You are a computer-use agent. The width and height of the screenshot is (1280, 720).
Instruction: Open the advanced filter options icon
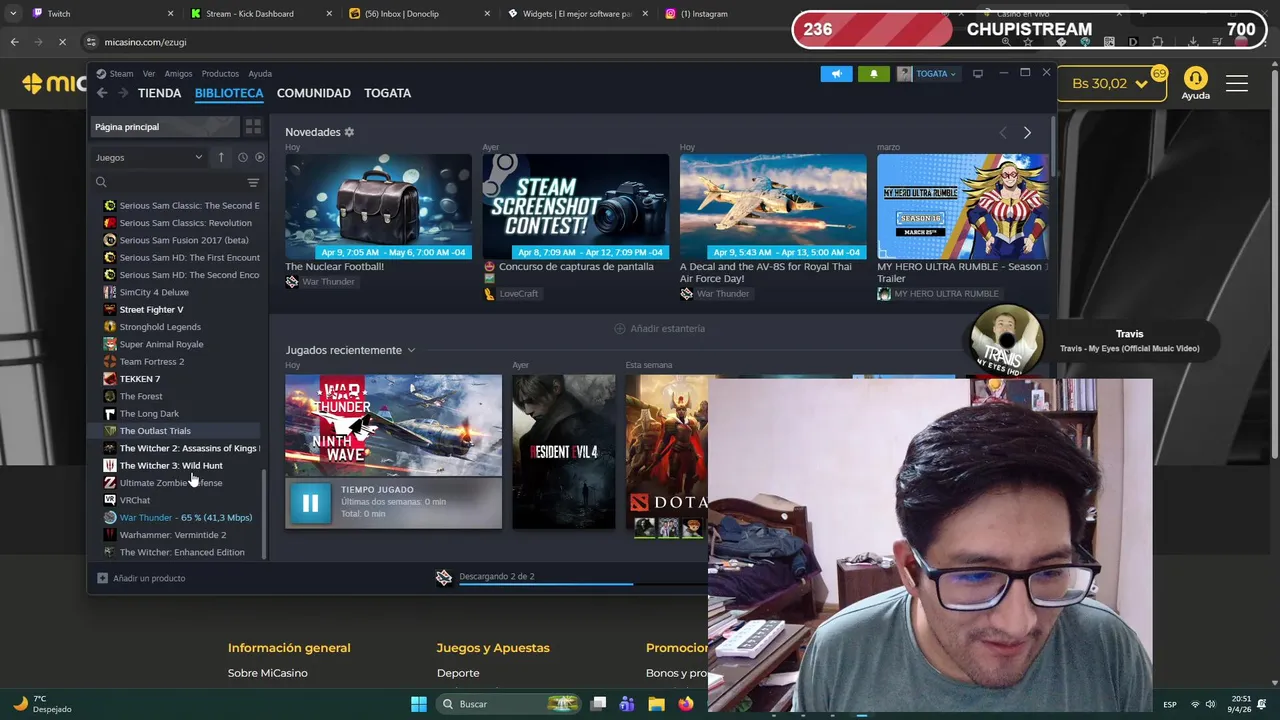pos(253,183)
